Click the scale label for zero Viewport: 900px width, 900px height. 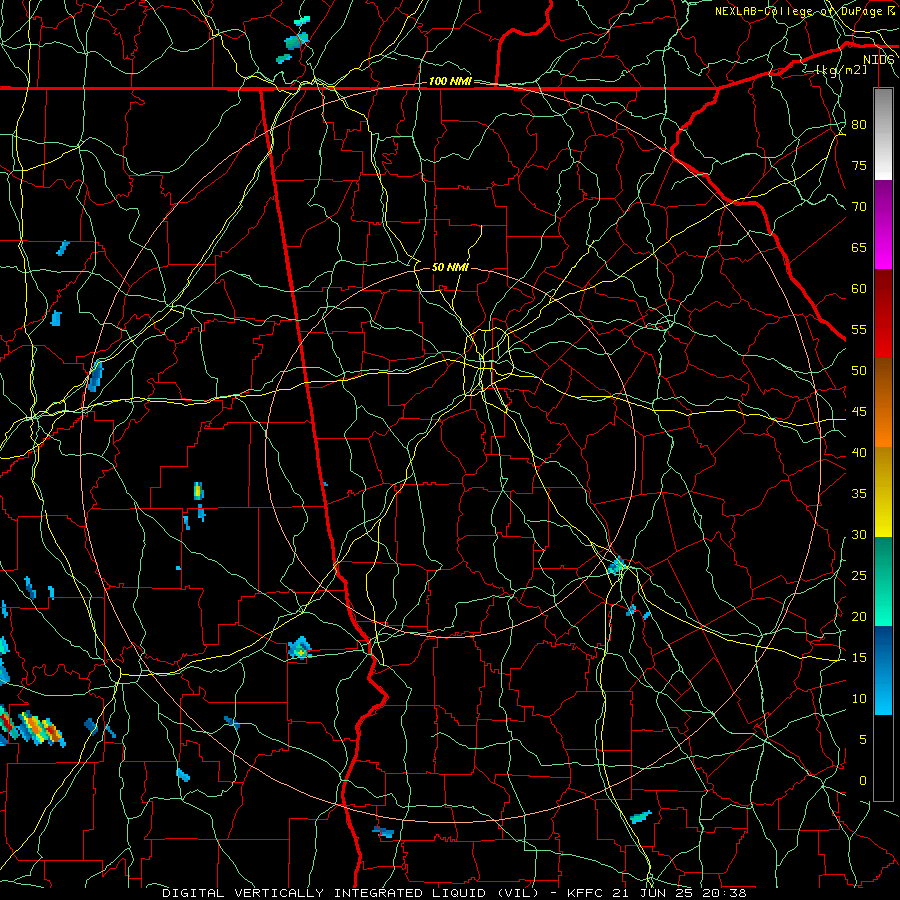(863, 781)
